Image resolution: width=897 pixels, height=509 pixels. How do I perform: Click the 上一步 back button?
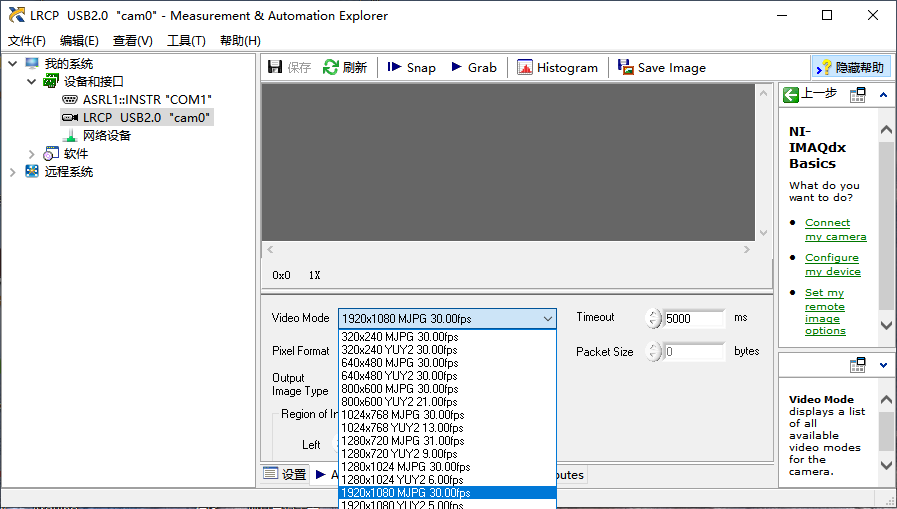tap(809, 94)
